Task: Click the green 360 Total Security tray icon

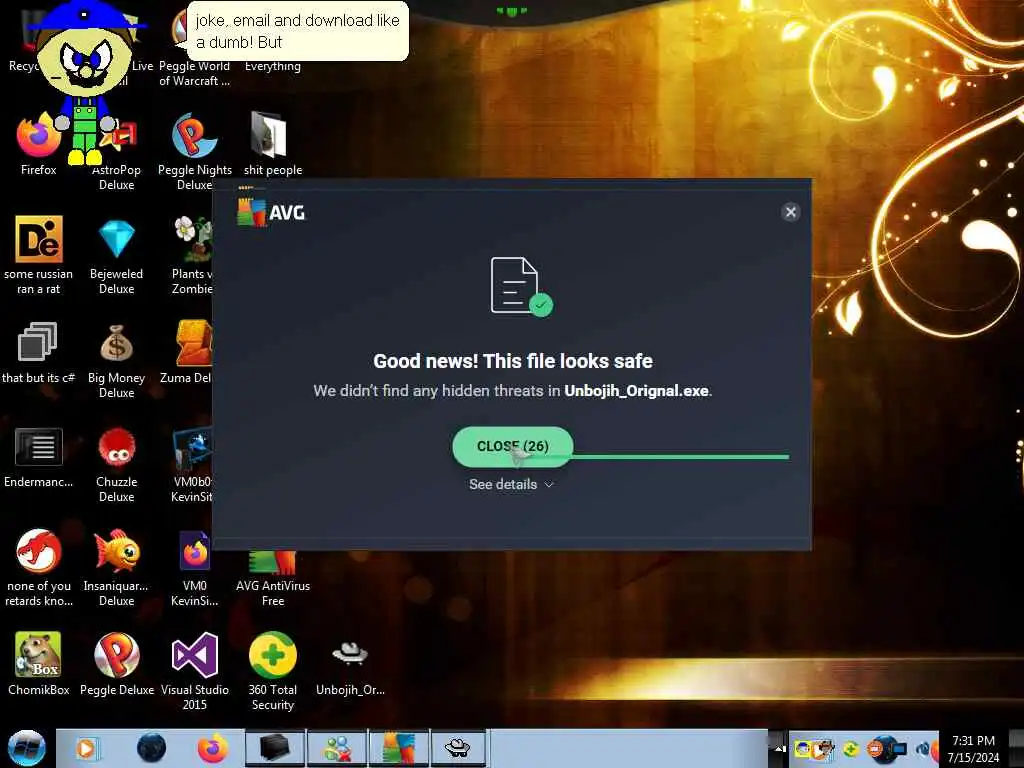Action: (850, 749)
